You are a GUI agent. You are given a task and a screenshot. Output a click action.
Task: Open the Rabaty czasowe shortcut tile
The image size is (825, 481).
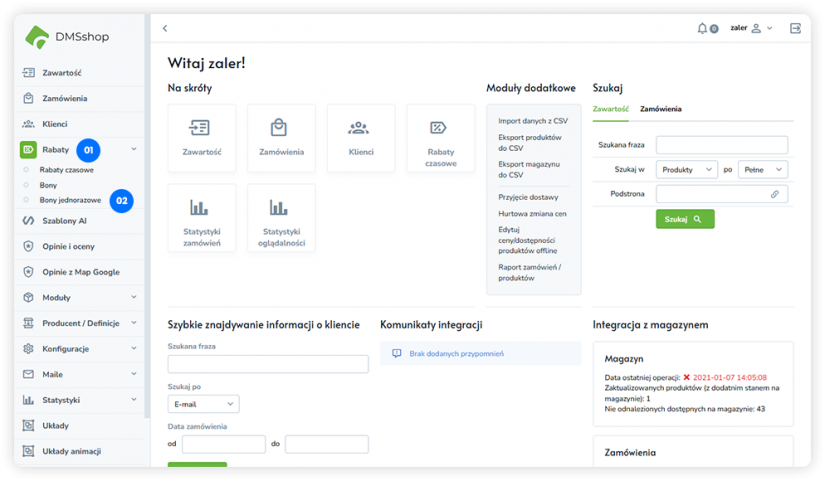(440, 138)
